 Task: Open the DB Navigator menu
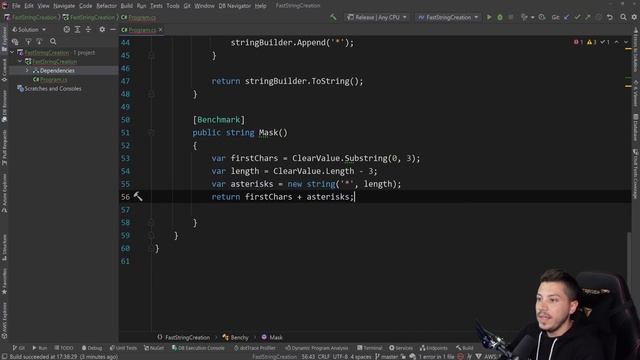234,6
